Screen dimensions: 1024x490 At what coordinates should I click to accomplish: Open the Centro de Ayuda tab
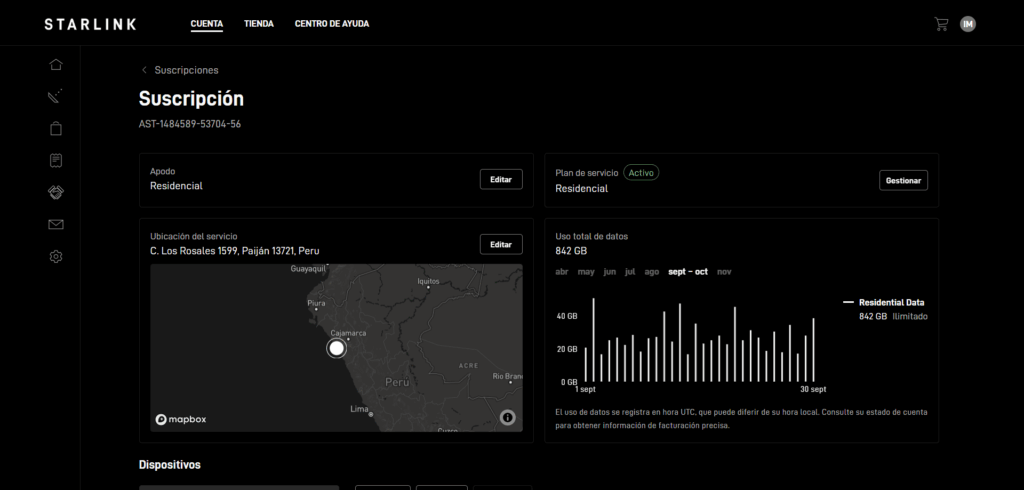(x=331, y=24)
